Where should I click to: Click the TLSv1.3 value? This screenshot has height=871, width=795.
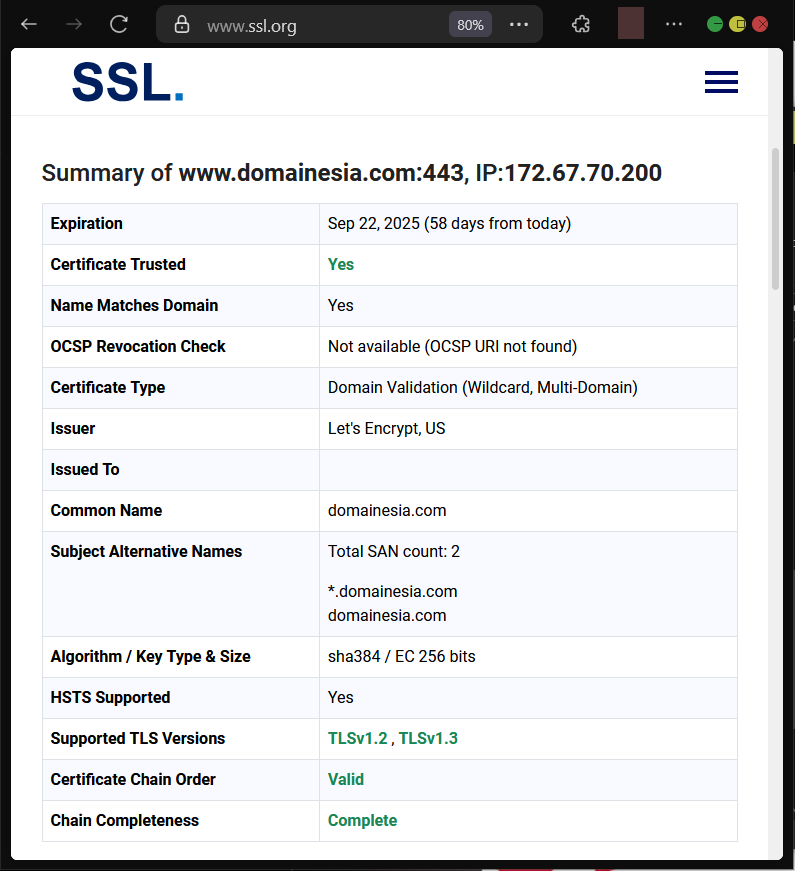pos(428,739)
